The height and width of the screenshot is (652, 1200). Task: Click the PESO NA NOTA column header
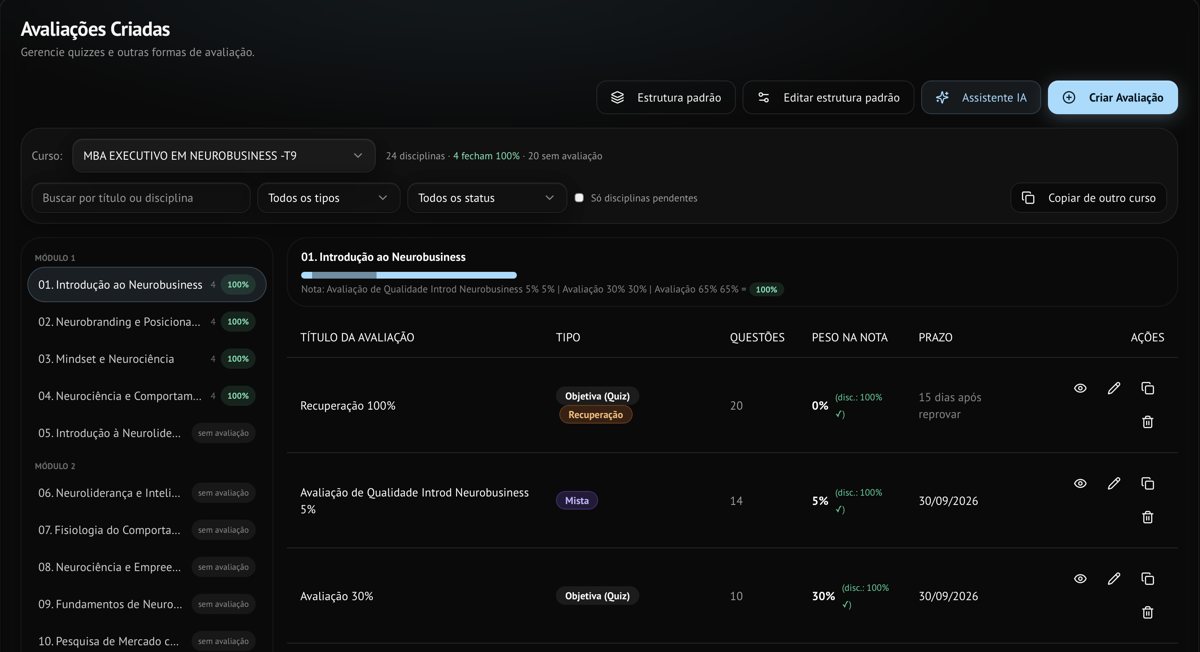[850, 337]
